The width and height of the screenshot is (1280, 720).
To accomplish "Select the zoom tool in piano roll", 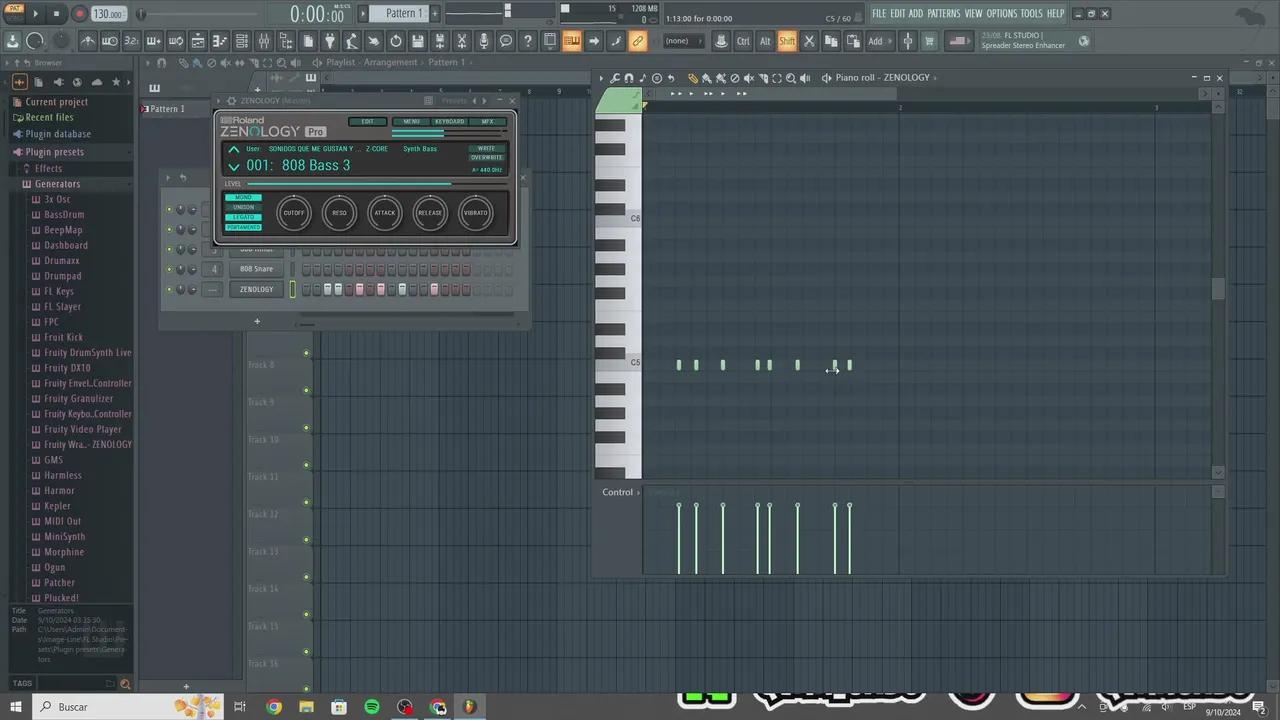I will point(791,78).
